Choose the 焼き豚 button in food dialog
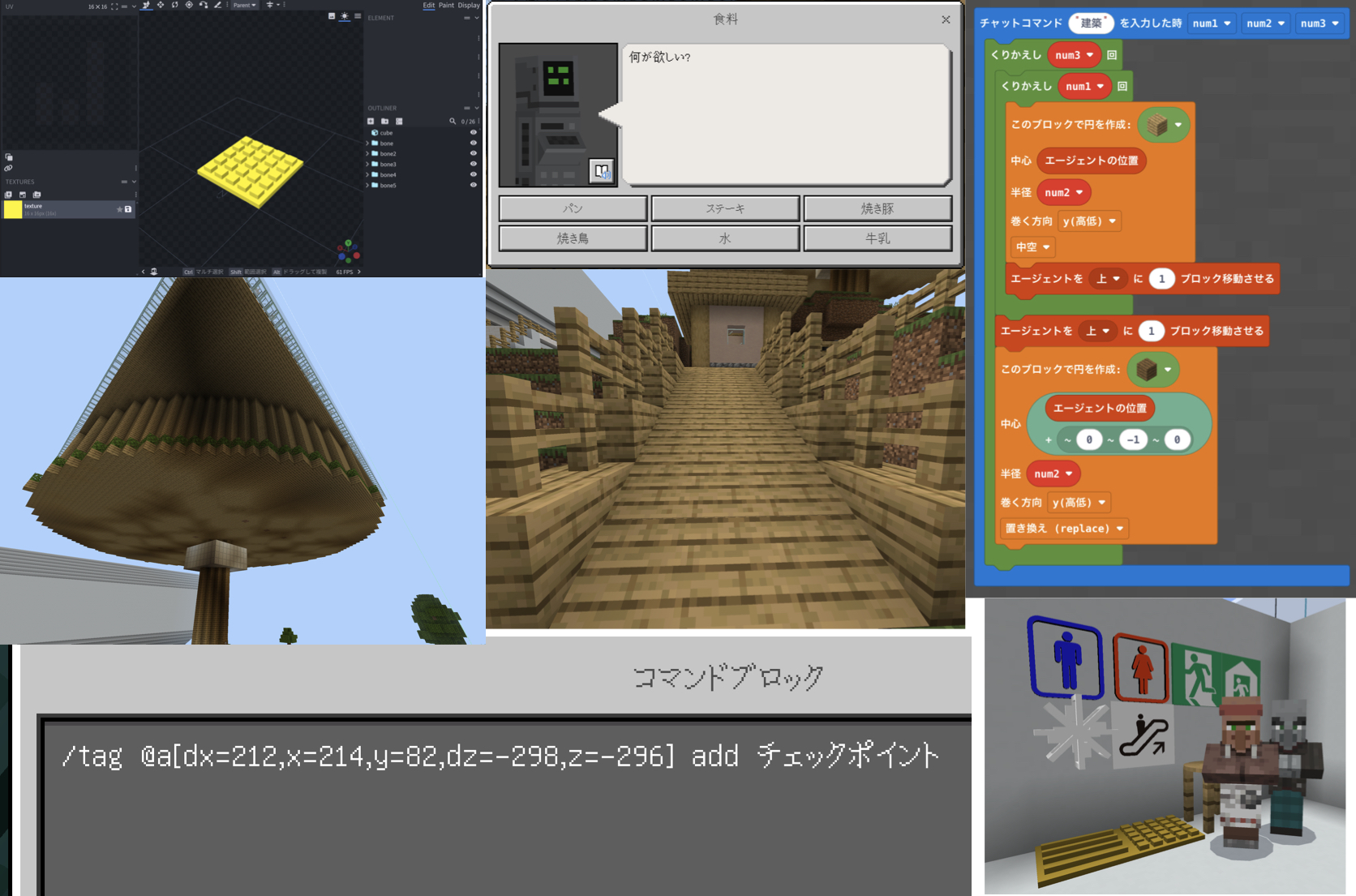The image size is (1356, 896). pos(878,208)
